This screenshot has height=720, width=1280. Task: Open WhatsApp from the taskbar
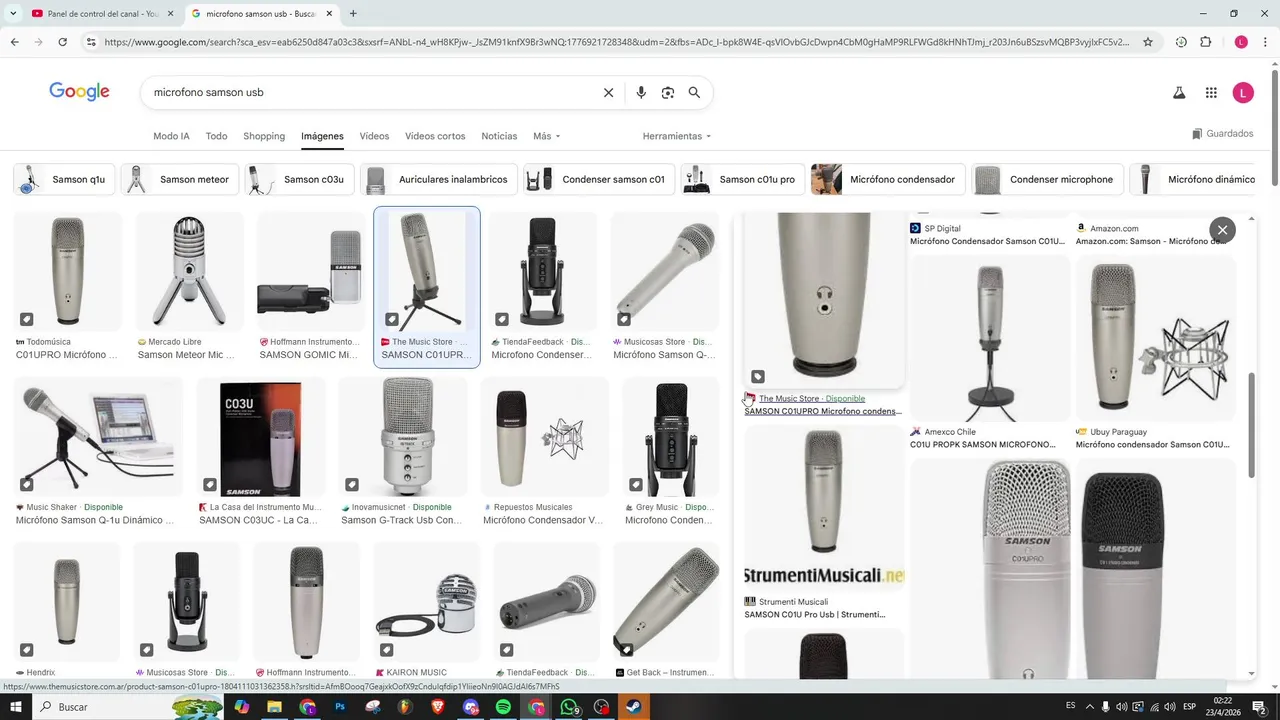click(x=569, y=707)
